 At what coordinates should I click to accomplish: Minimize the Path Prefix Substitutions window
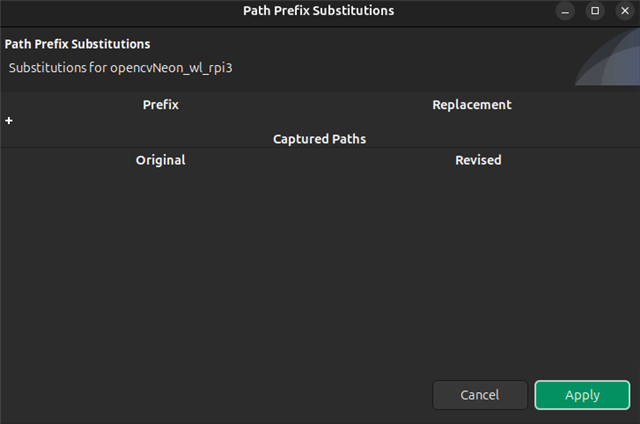[x=565, y=11]
